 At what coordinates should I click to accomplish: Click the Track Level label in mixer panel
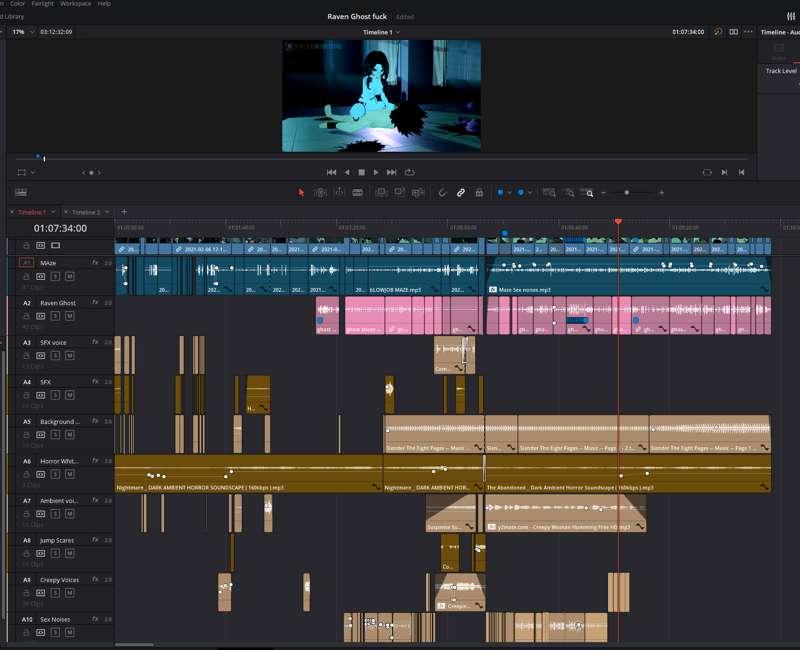click(781, 71)
